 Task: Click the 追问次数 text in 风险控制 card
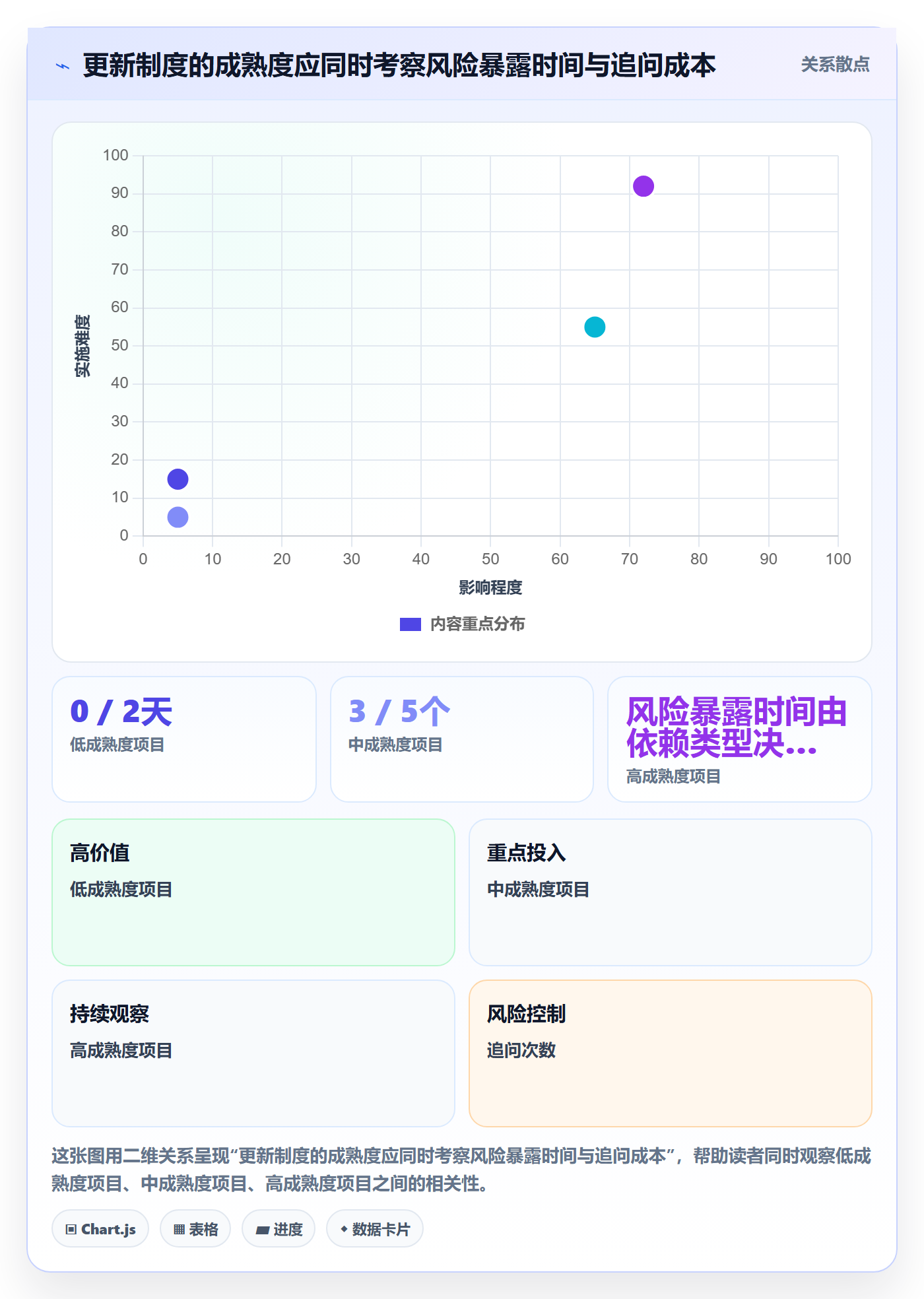tap(521, 1050)
